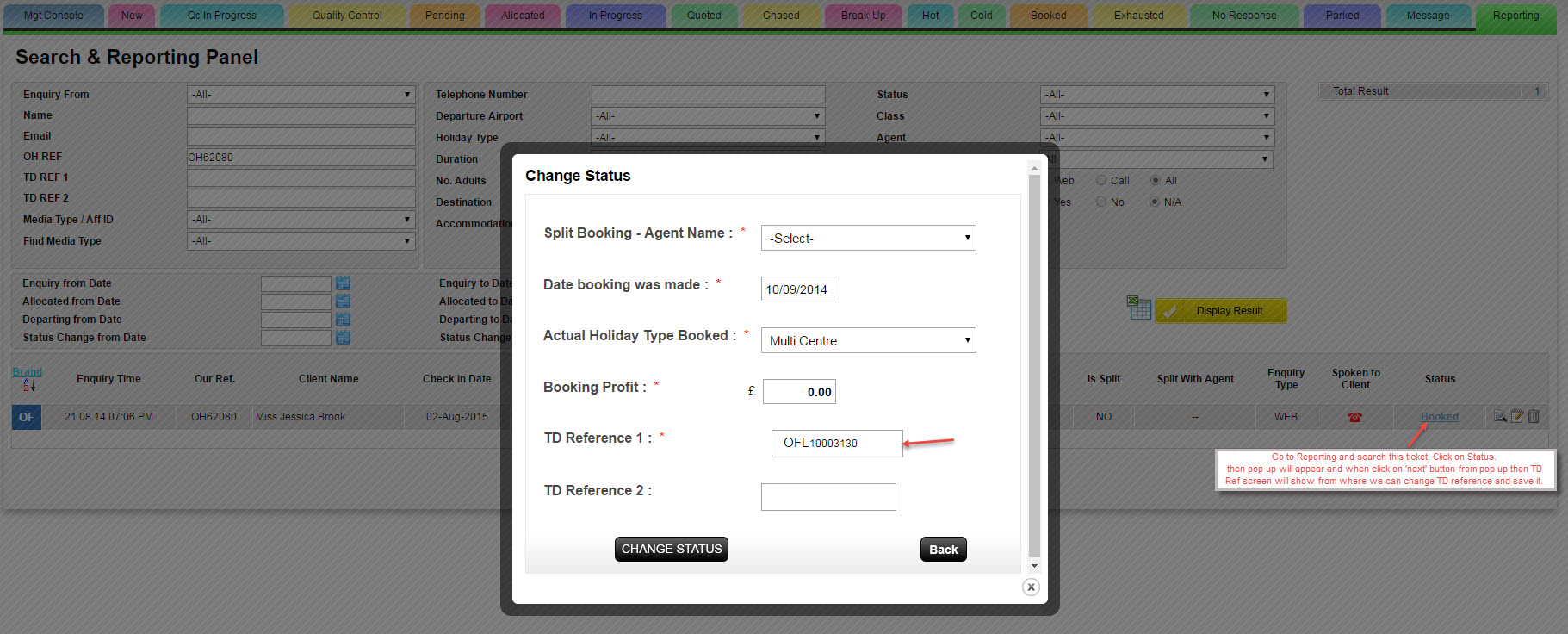The width and height of the screenshot is (1568, 634).
Task: Open the Cold tab
Action: [x=982, y=16]
